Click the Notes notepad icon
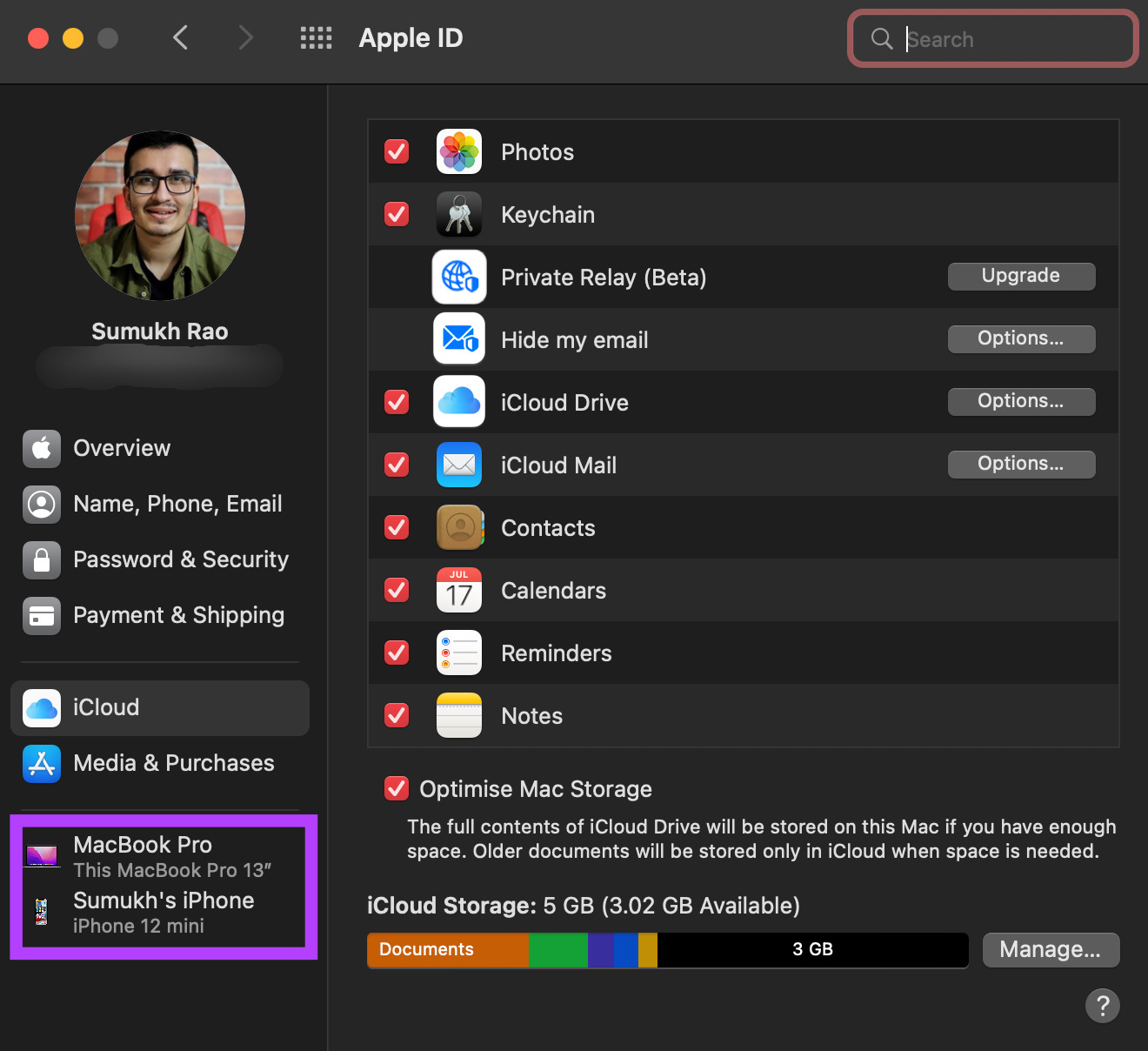This screenshot has height=1051, width=1148. click(459, 715)
